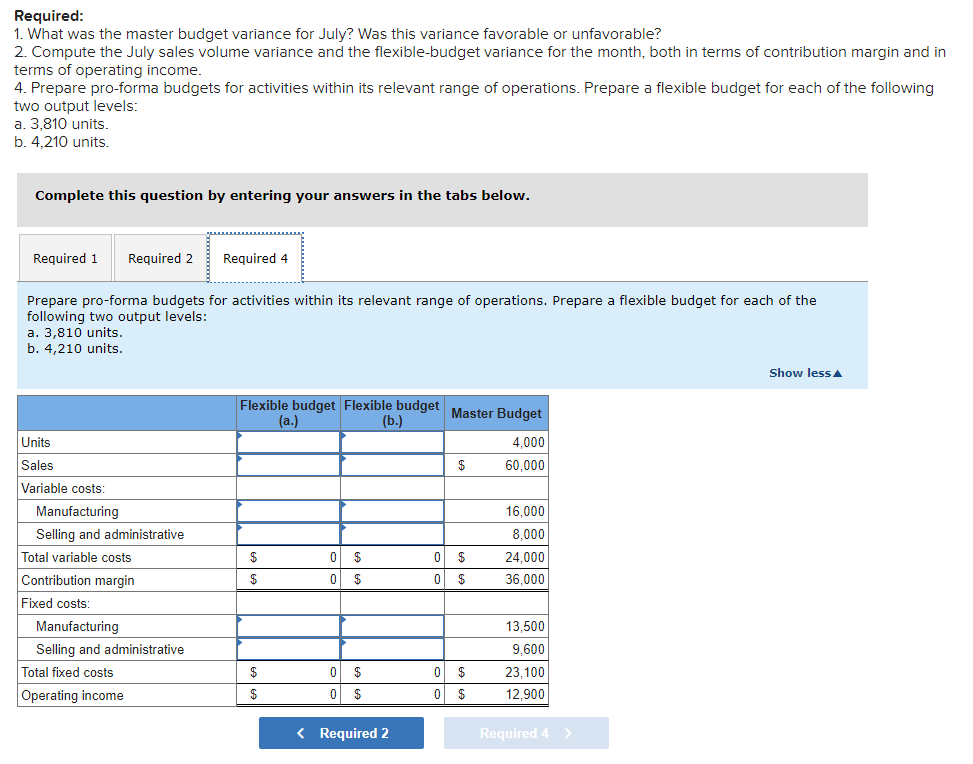Click Units field for Flexible budget (a.)
973x764 pixels.
[289, 443]
